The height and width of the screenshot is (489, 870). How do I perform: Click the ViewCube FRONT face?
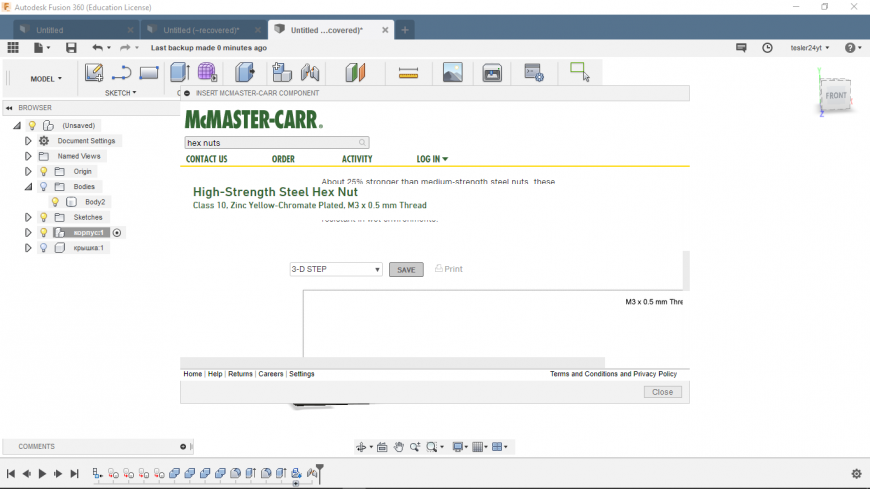tap(835, 97)
